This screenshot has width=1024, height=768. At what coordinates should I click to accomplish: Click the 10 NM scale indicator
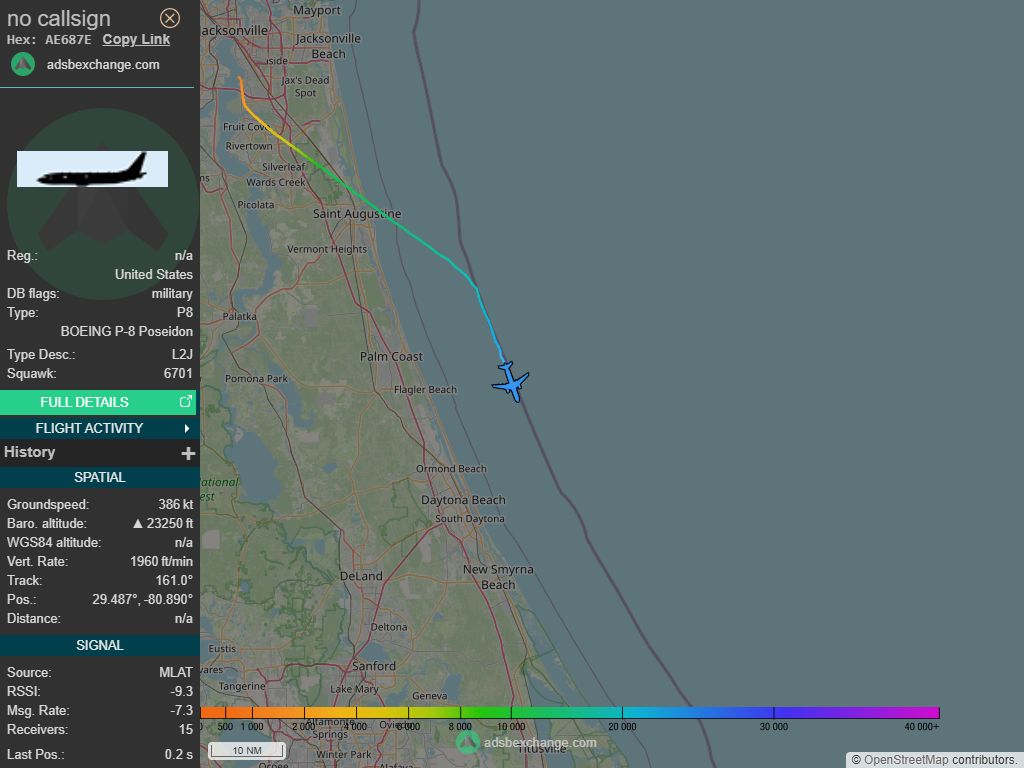pyautogui.click(x=246, y=748)
